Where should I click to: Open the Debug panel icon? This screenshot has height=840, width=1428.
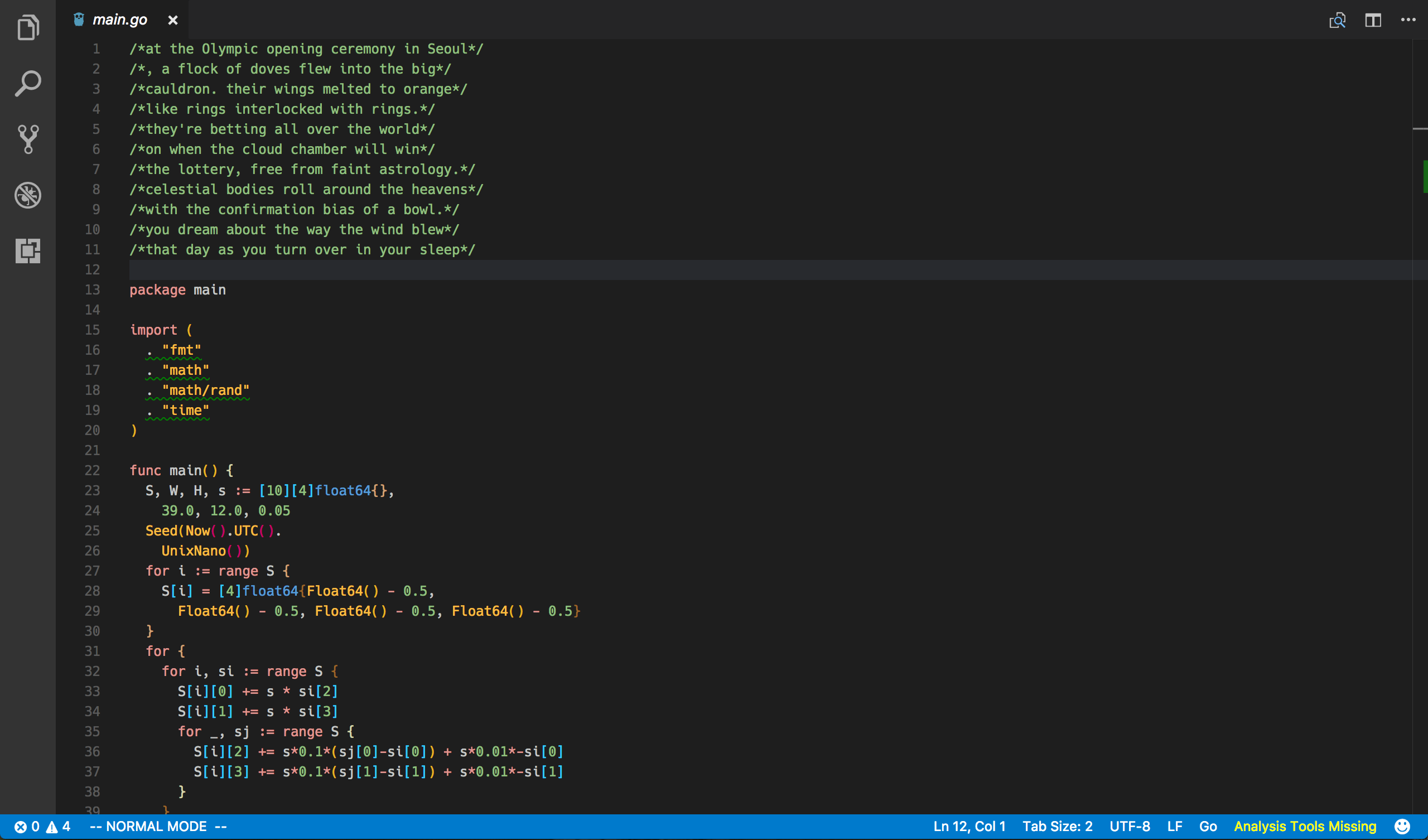coord(28,195)
